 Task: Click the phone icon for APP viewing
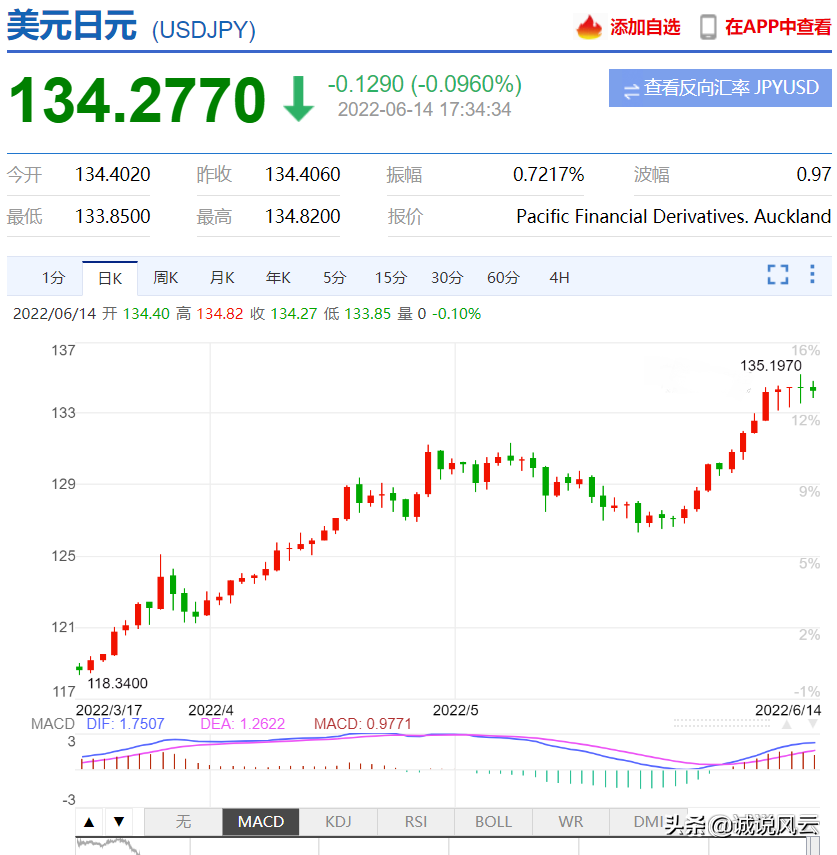click(708, 27)
